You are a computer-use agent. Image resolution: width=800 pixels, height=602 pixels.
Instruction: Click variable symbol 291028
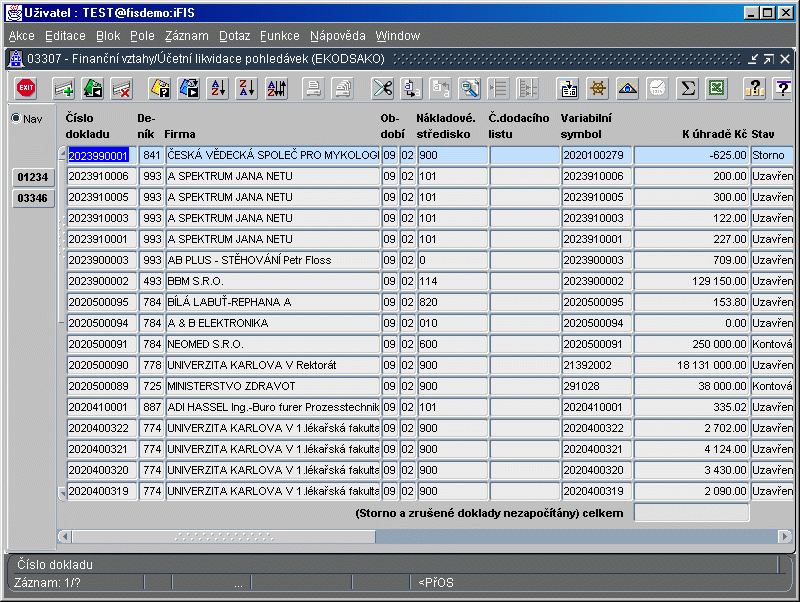(x=596, y=386)
